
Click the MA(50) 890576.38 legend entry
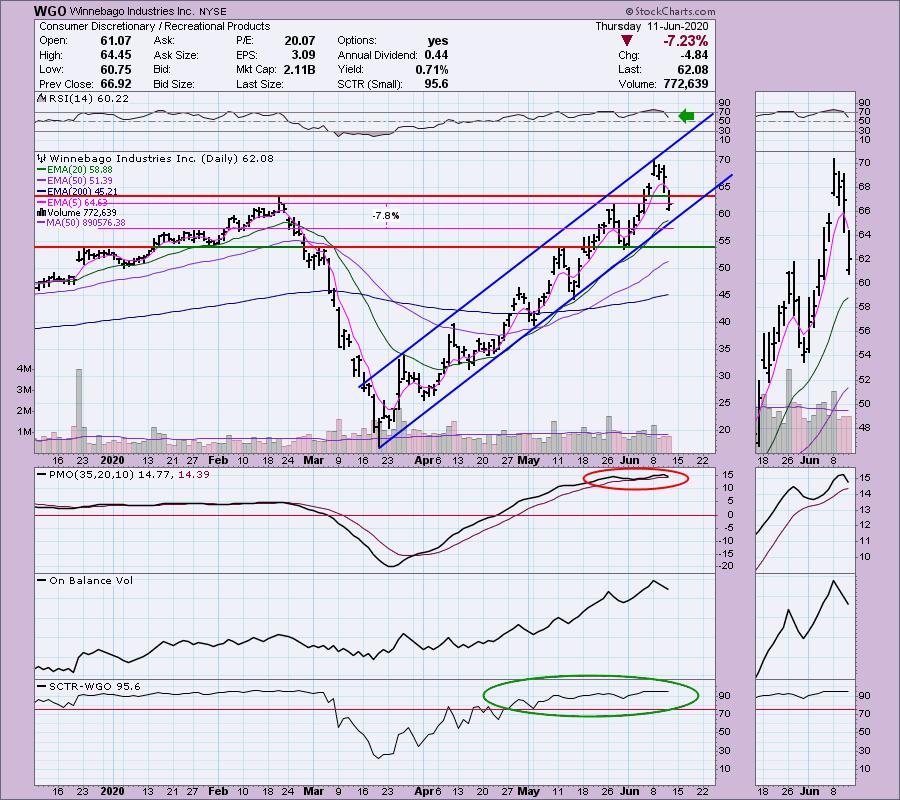(86, 223)
